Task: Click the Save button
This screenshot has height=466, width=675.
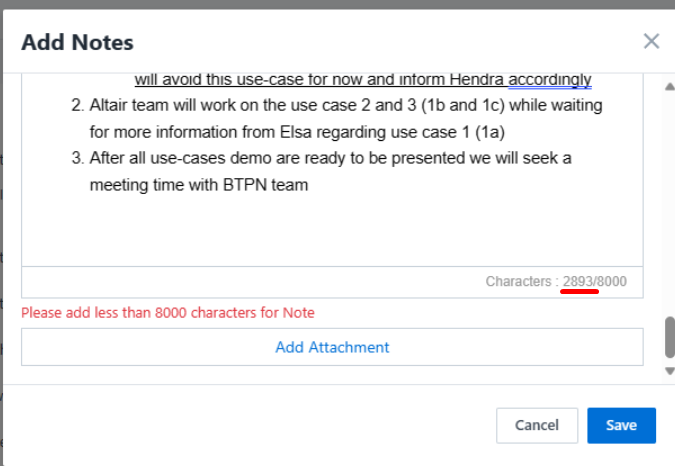Action: (x=621, y=425)
